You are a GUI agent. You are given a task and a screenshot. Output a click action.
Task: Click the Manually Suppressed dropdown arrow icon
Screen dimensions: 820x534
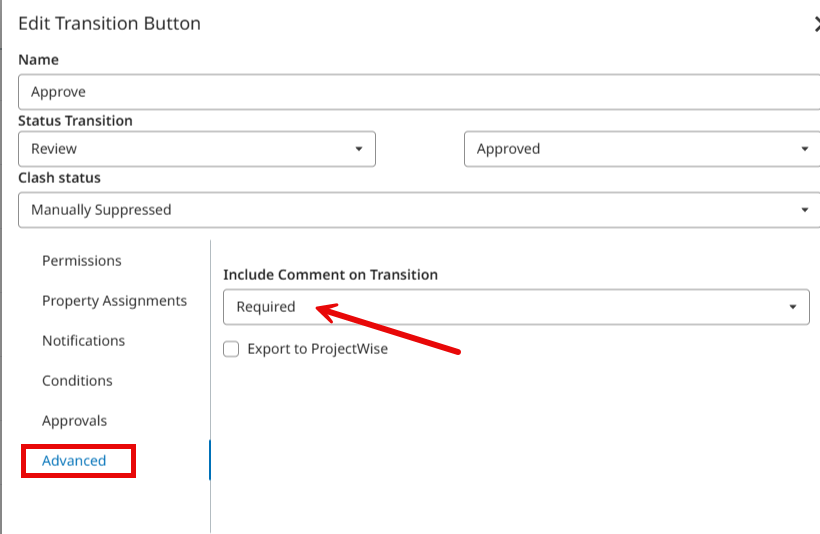click(x=805, y=210)
